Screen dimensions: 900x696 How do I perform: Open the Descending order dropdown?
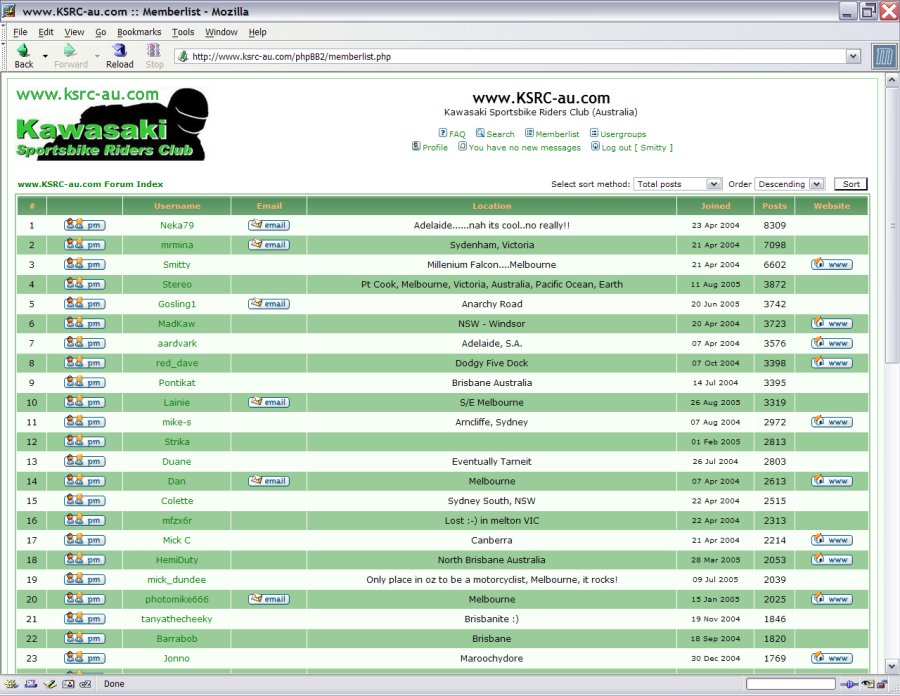pyautogui.click(x=789, y=184)
